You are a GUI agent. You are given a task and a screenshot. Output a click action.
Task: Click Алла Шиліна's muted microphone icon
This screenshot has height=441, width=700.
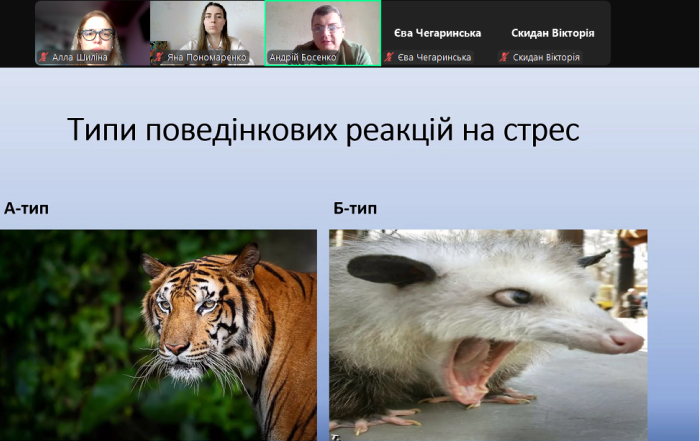pyautogui.click(x=43, y=58)
